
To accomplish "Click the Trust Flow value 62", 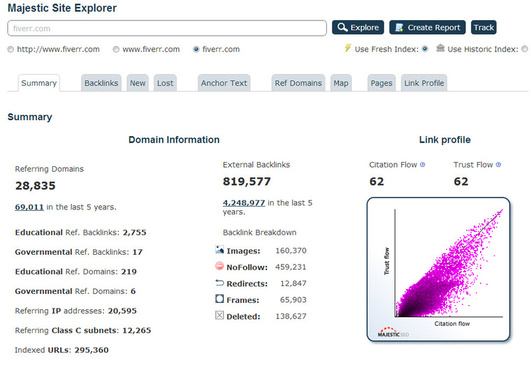I will click(x=461, y=181).
